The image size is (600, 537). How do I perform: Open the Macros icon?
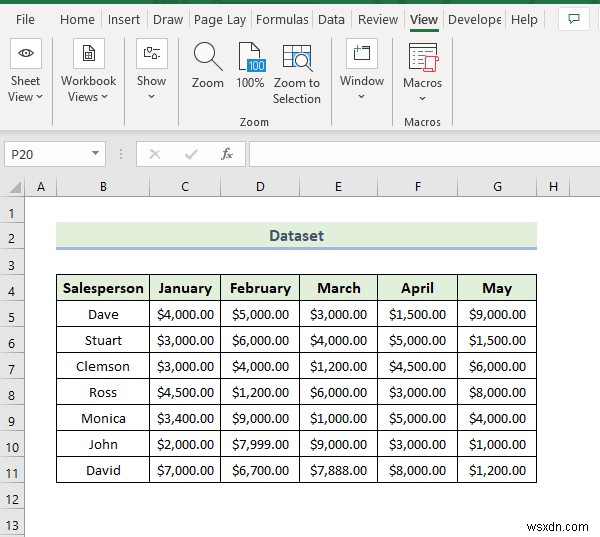[x=423, y=57]
